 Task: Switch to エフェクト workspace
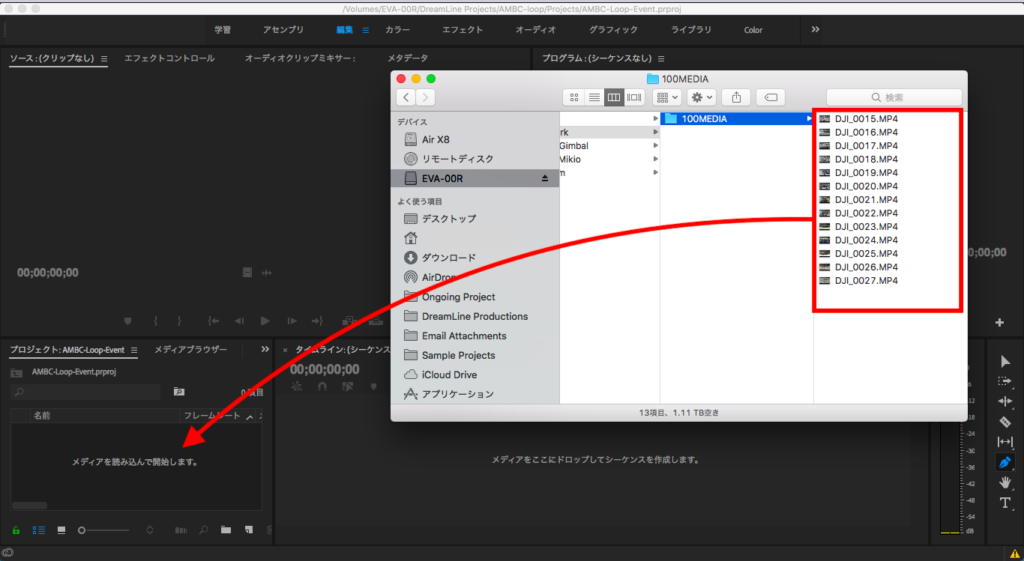[462, 30]
